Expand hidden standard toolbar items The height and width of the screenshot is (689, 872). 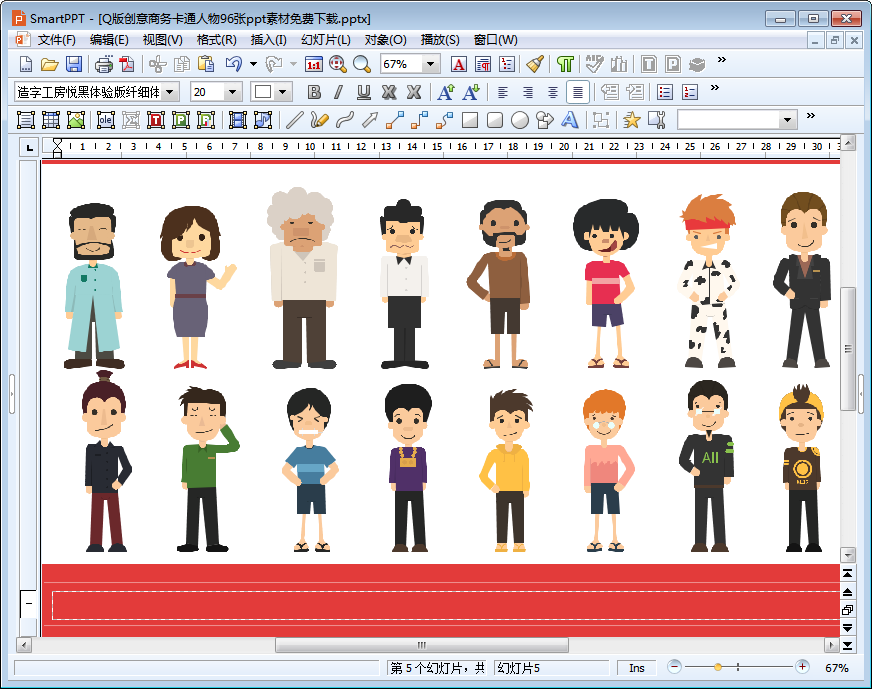click(x=721, y=60)
